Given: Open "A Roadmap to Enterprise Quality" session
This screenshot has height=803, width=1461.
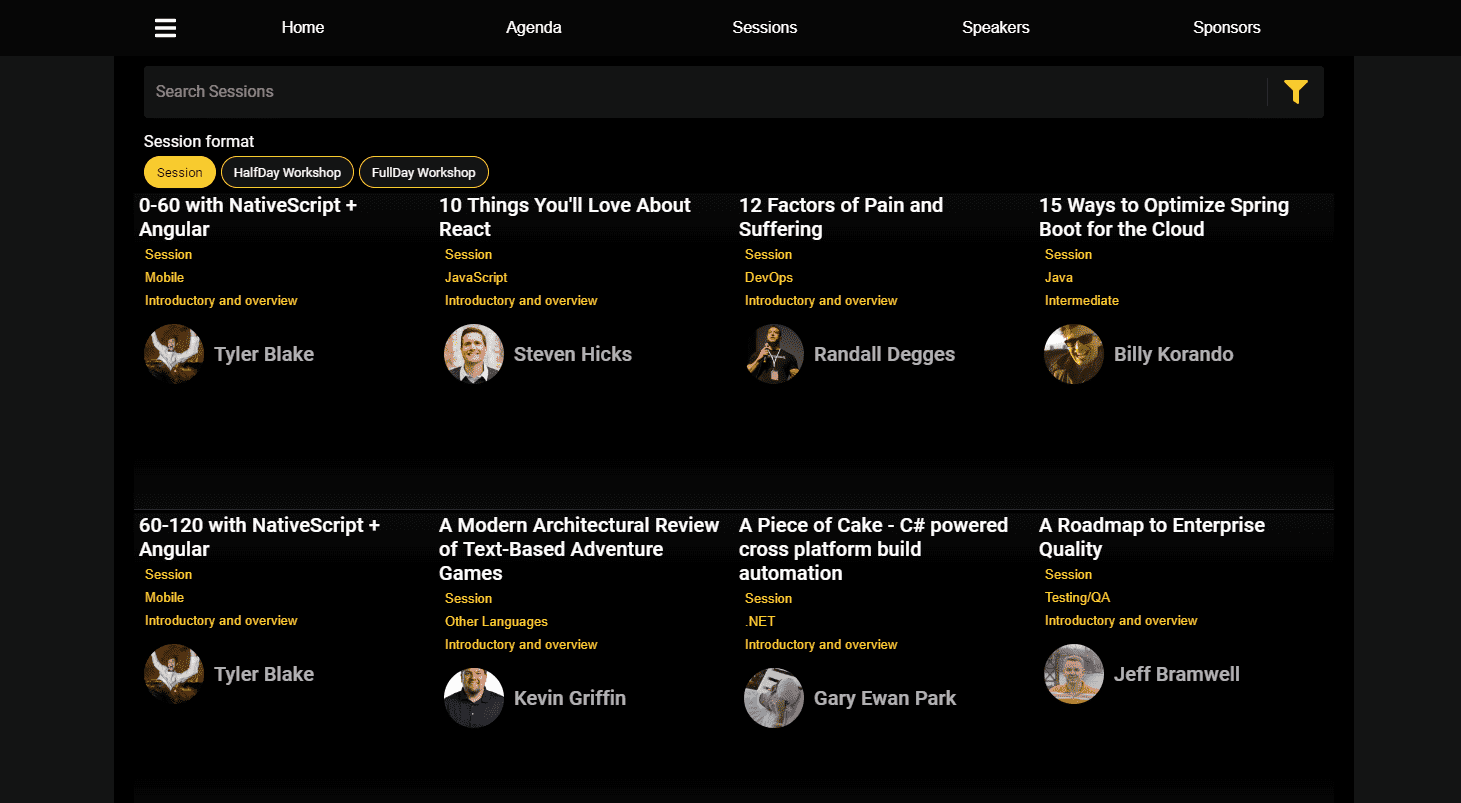Looking at the screenshot, I should 1151,537.
